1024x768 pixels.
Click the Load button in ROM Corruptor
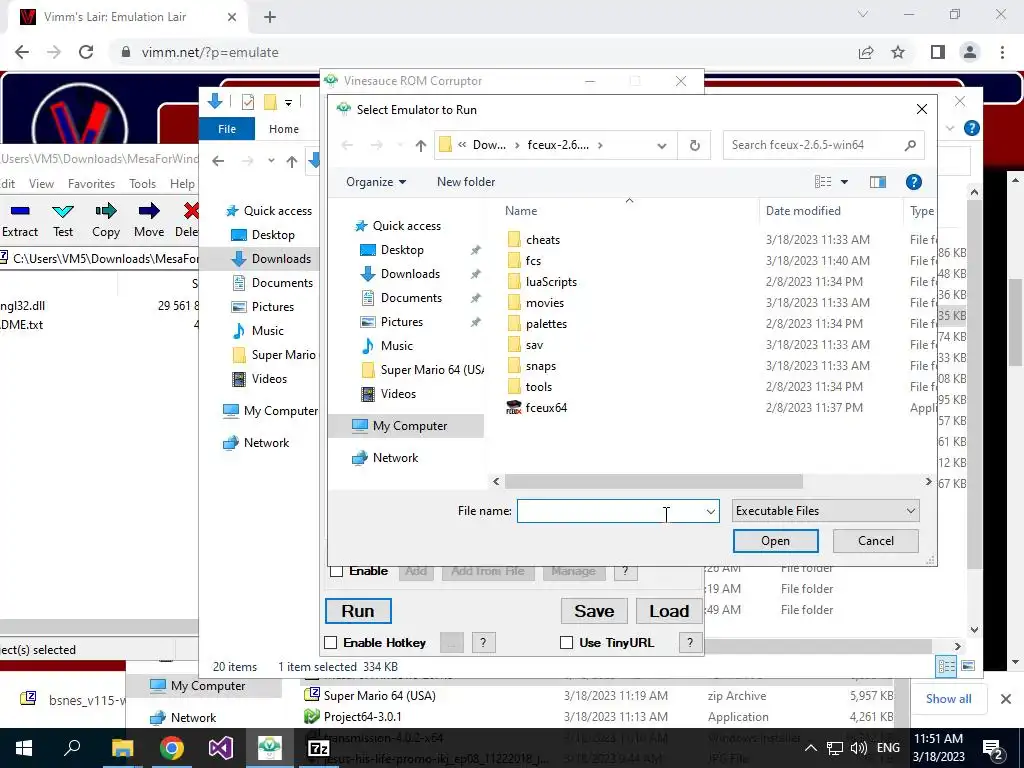click(x=669, y=611)
